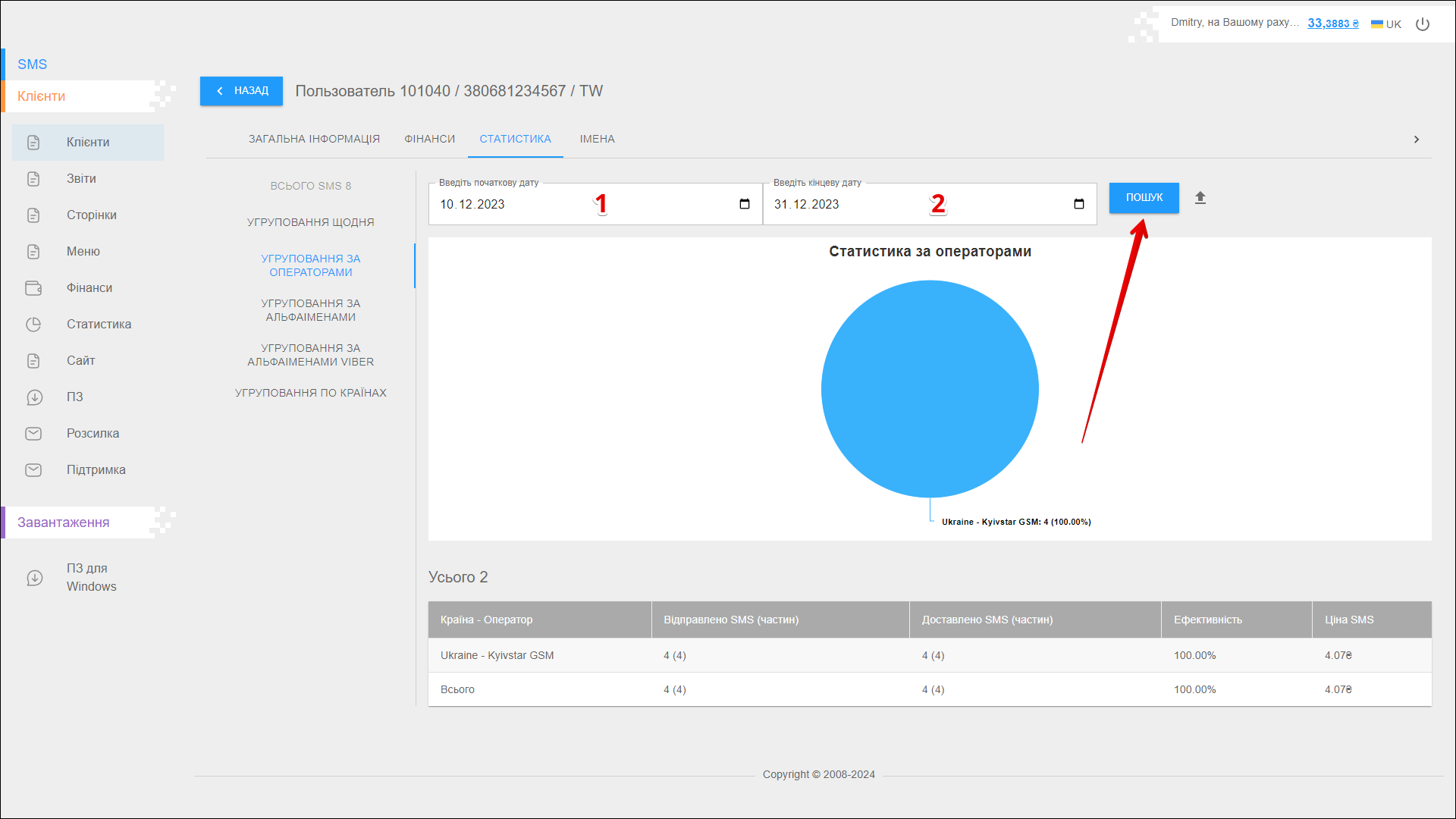This screenshot has width=1456, height=819.
Task: Click the blue Kyivstar pie chart segment
Action: [930, 389]
